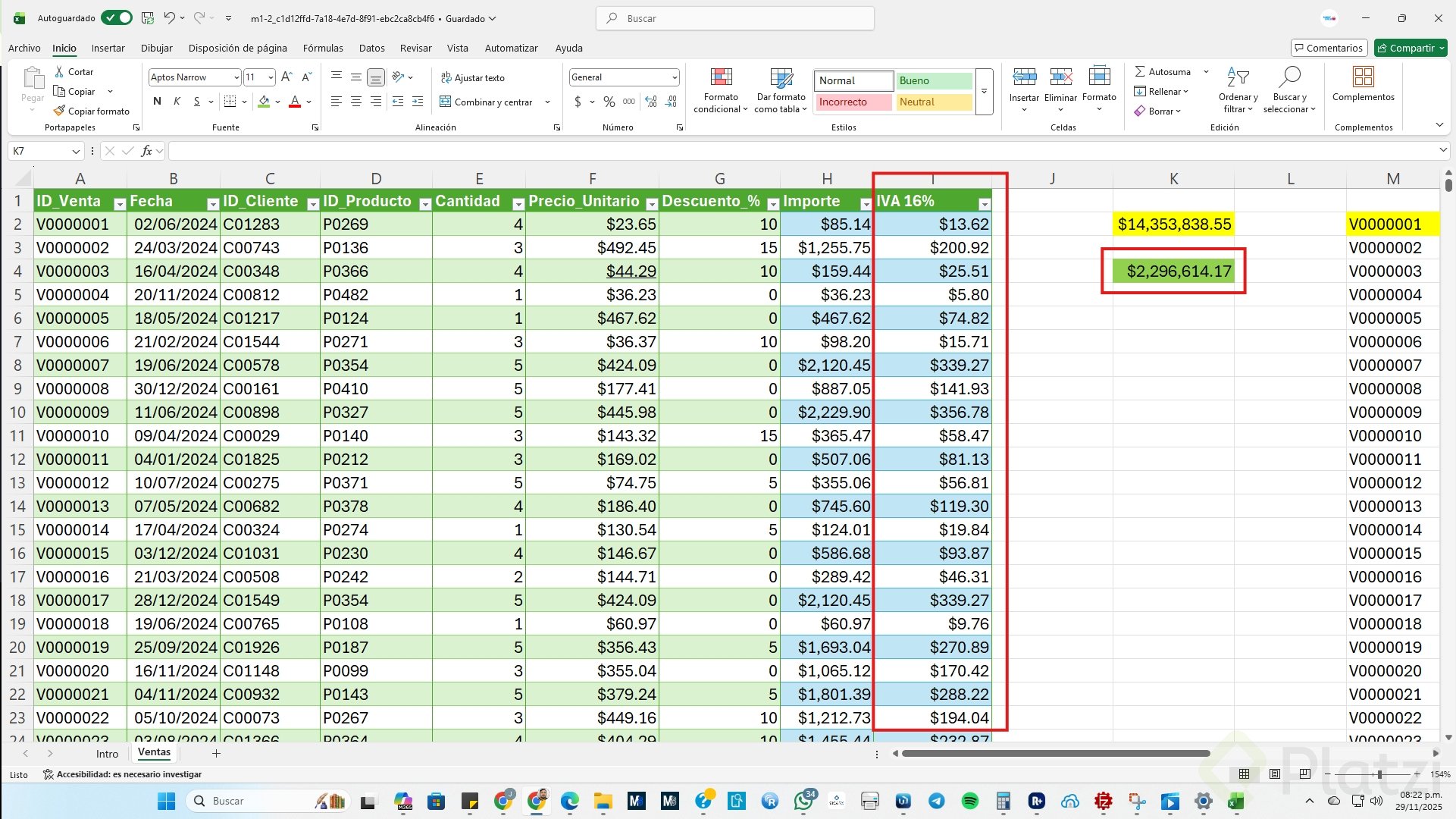Viewport: 1456px width, 819px height.
Task: Click the Dar formato como tabla icon
Action: [781, 78]
